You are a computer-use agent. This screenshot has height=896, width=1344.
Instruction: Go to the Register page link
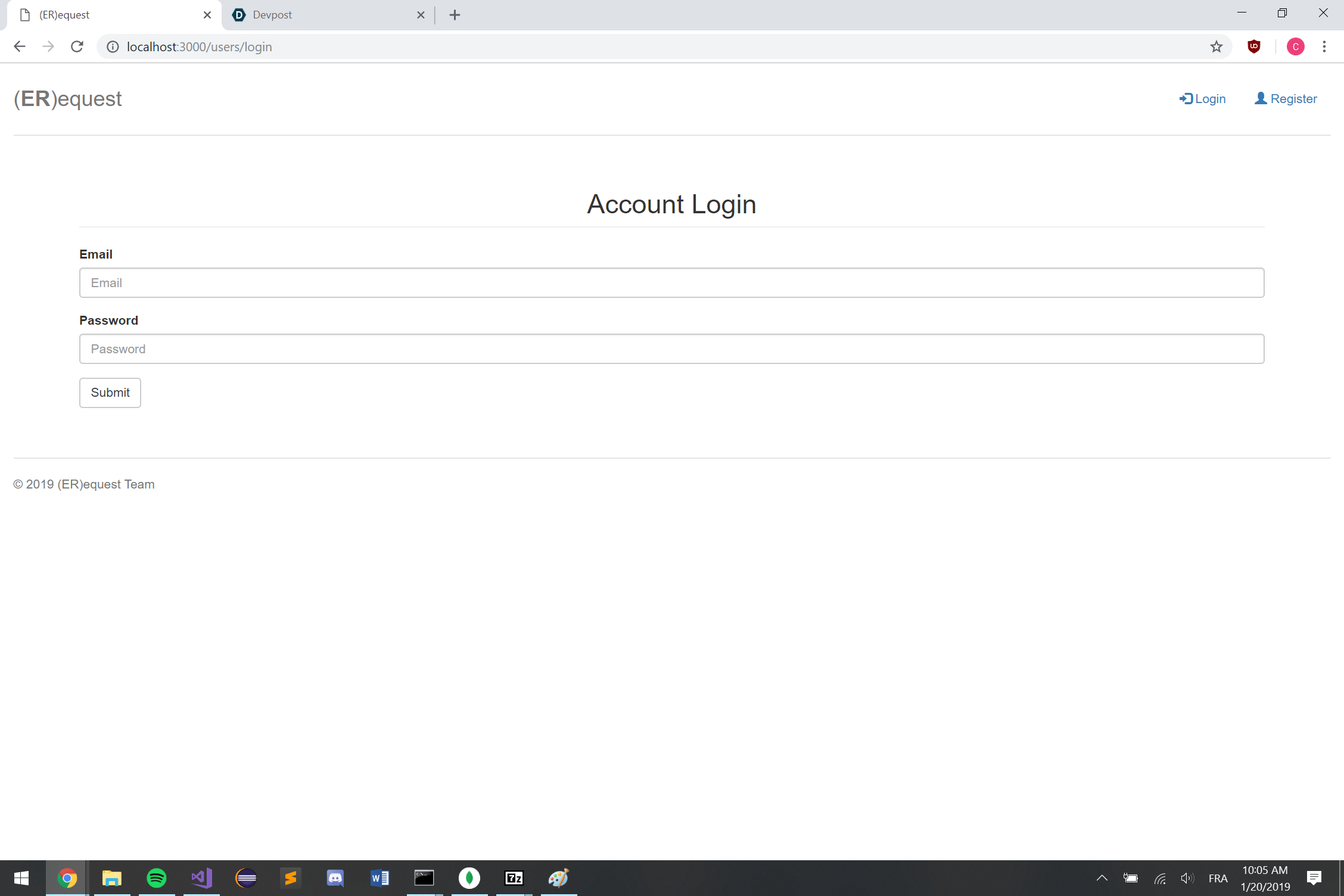[x=1286, y=99]
